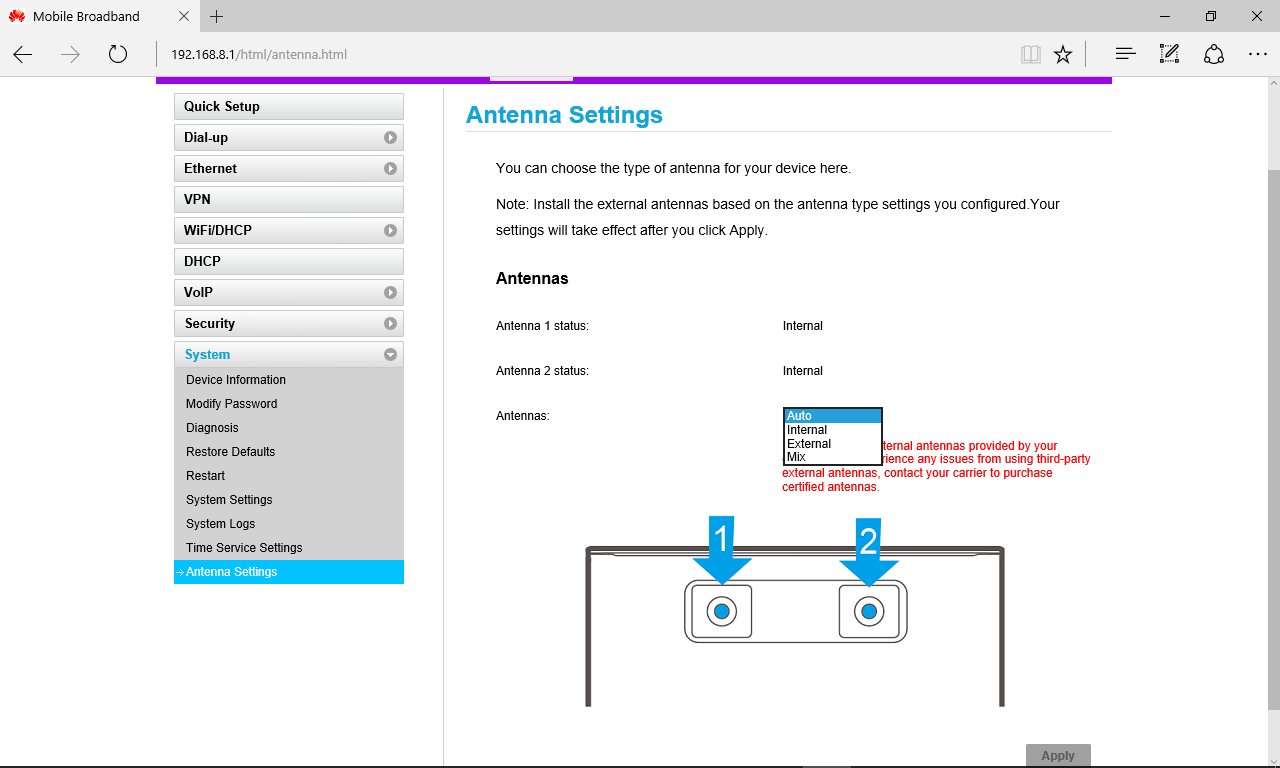Image resolution: width=1280 pixels, height=768 pixels.
Task: Click the Antenna 1 status label
Action: point(542,326)
